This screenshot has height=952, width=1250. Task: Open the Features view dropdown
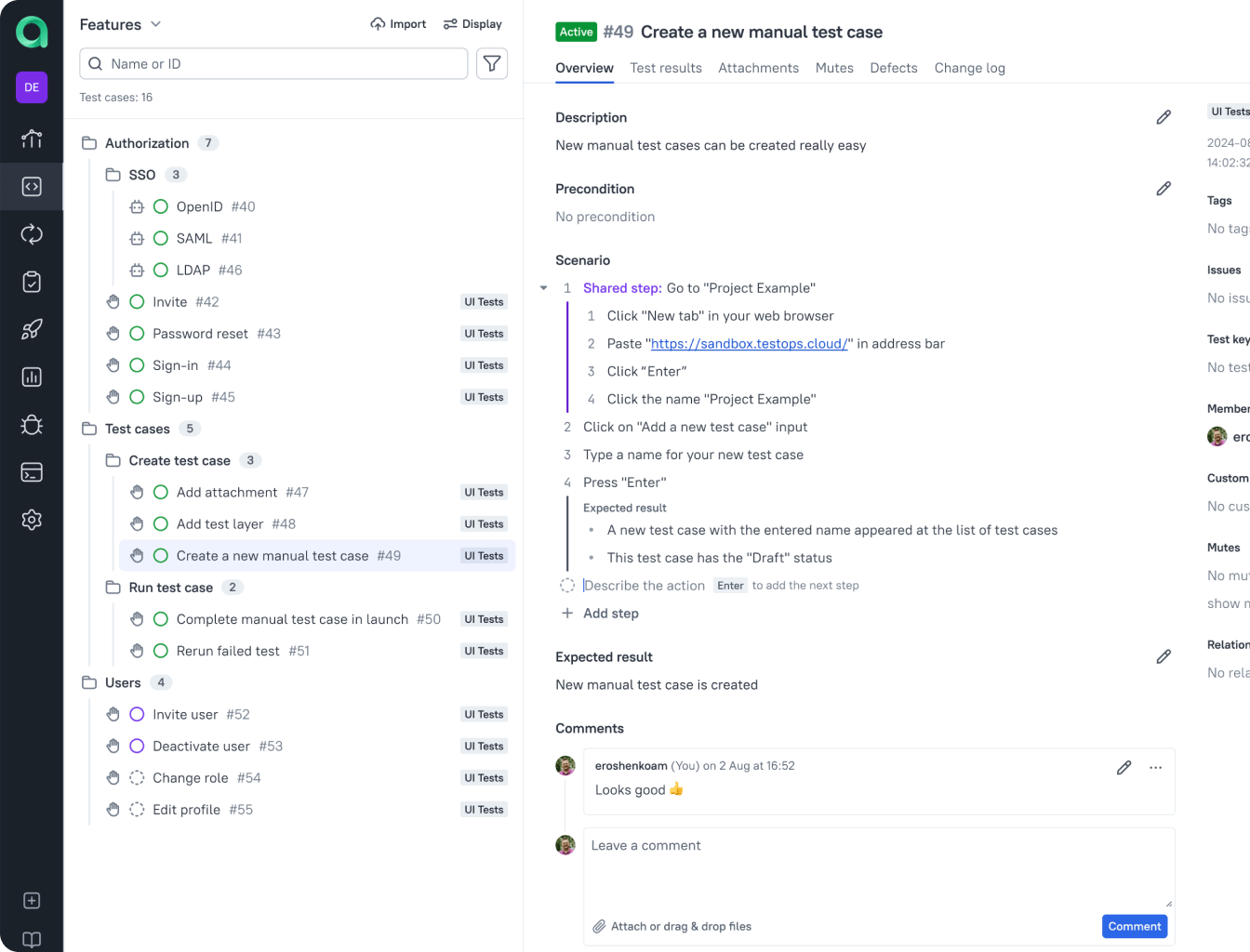121,24
